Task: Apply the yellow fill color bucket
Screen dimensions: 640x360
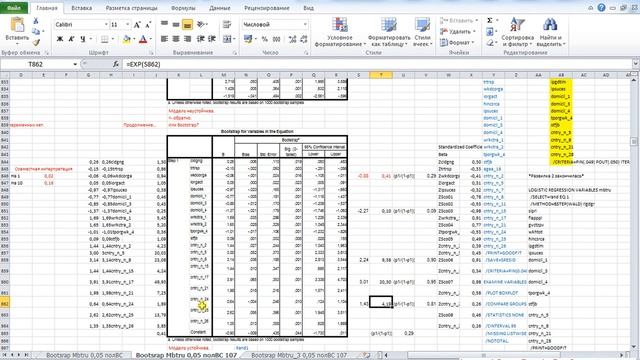Action: (127, 39)
